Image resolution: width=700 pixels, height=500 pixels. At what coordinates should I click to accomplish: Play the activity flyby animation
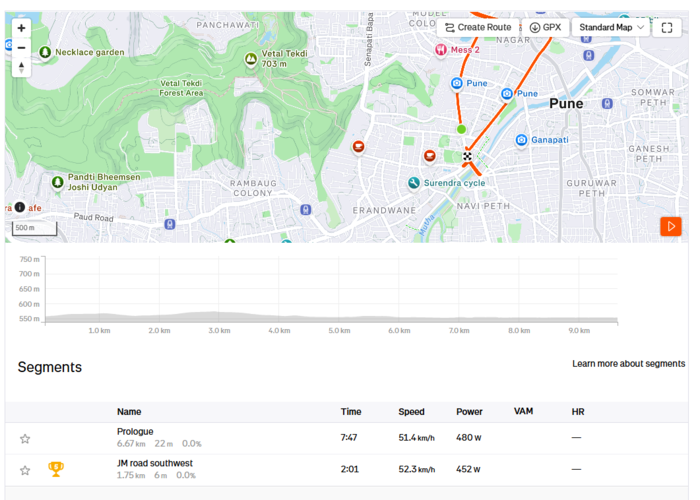(x=671, y=227)
